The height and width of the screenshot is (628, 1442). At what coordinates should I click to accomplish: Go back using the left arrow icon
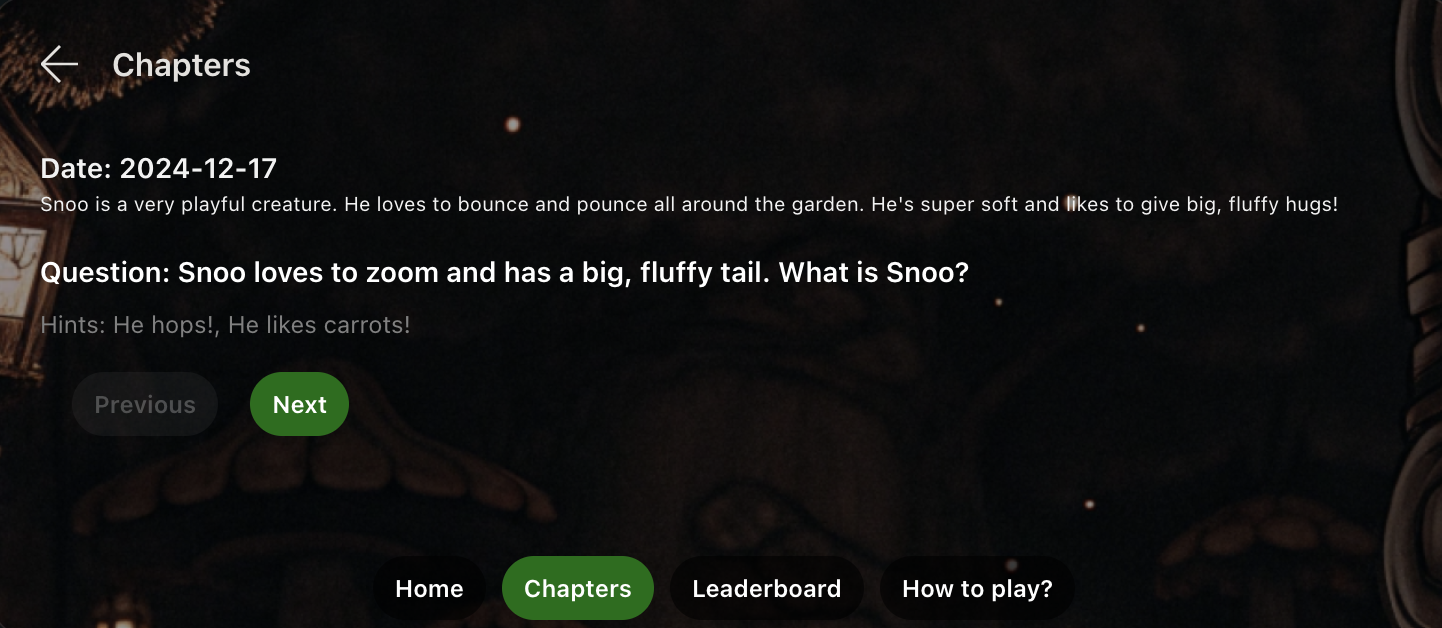pos(59,65)
